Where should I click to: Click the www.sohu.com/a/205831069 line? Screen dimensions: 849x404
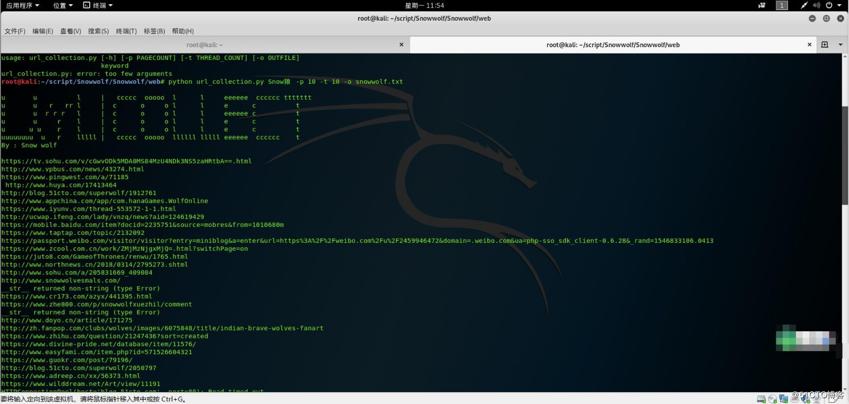pyautogui.click(x=77, y=272)
